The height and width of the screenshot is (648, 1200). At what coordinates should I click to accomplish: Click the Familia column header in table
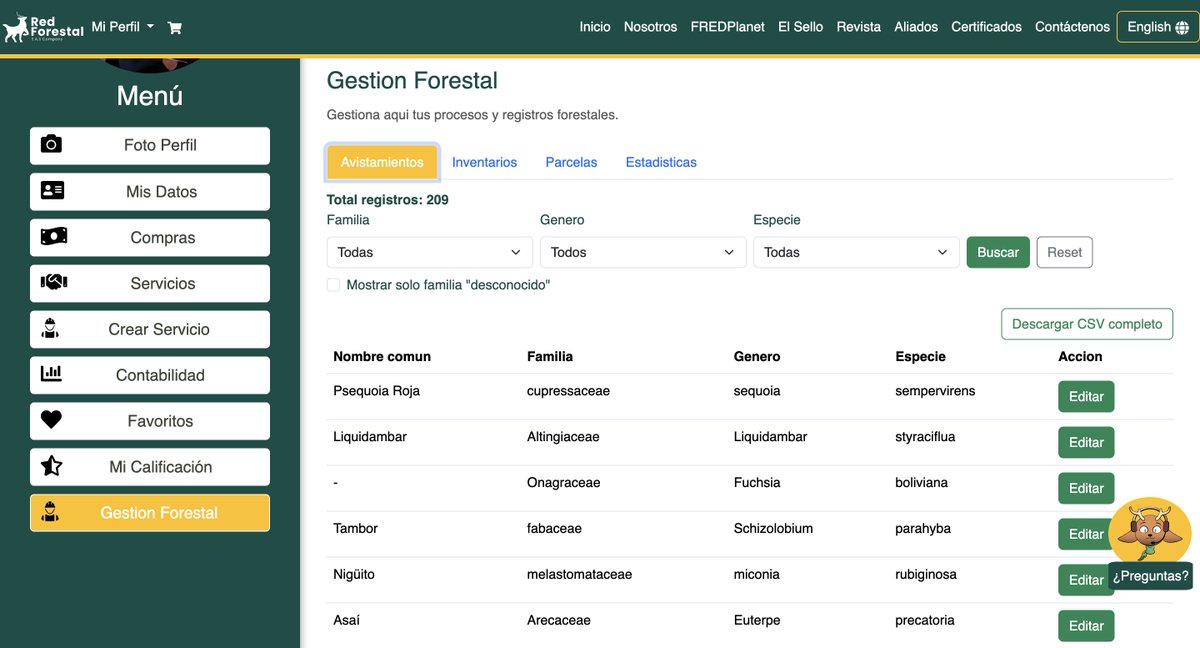[x=550, y=356]
